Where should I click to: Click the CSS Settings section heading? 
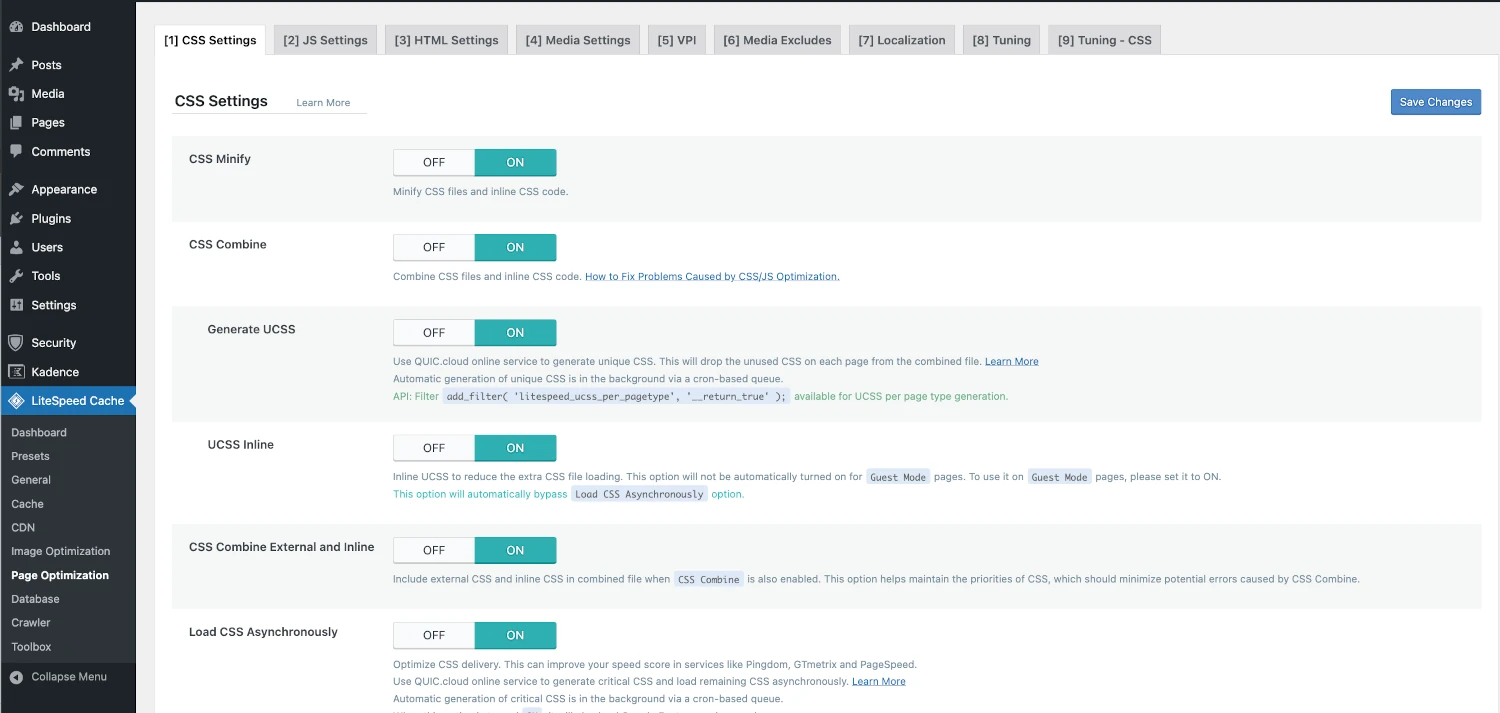[221, 101]
